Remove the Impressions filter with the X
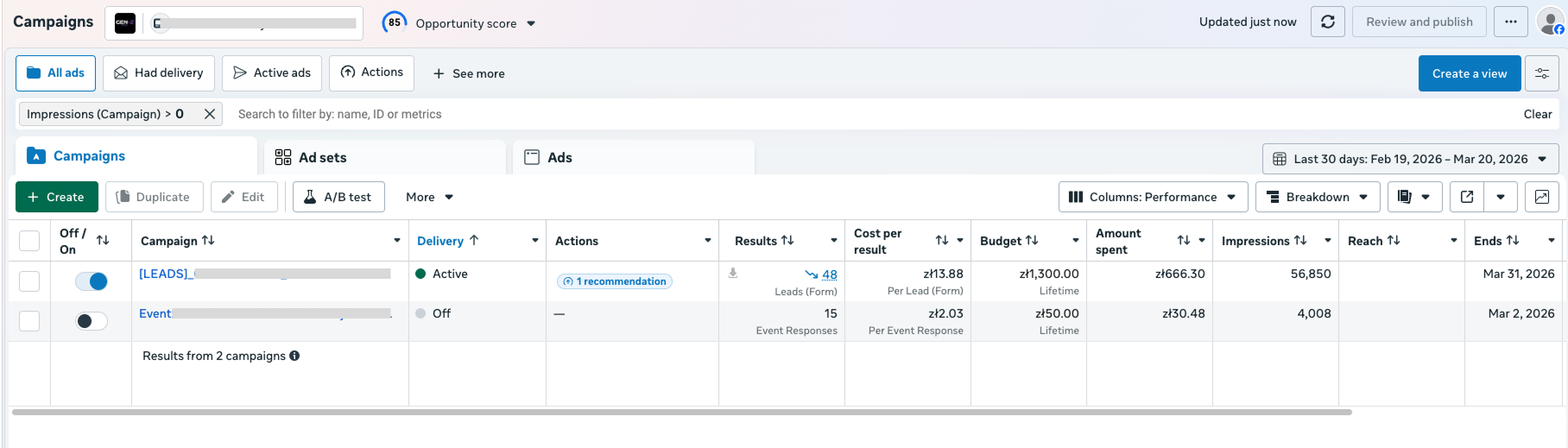Screen dimensions: 1568x448 209,114
